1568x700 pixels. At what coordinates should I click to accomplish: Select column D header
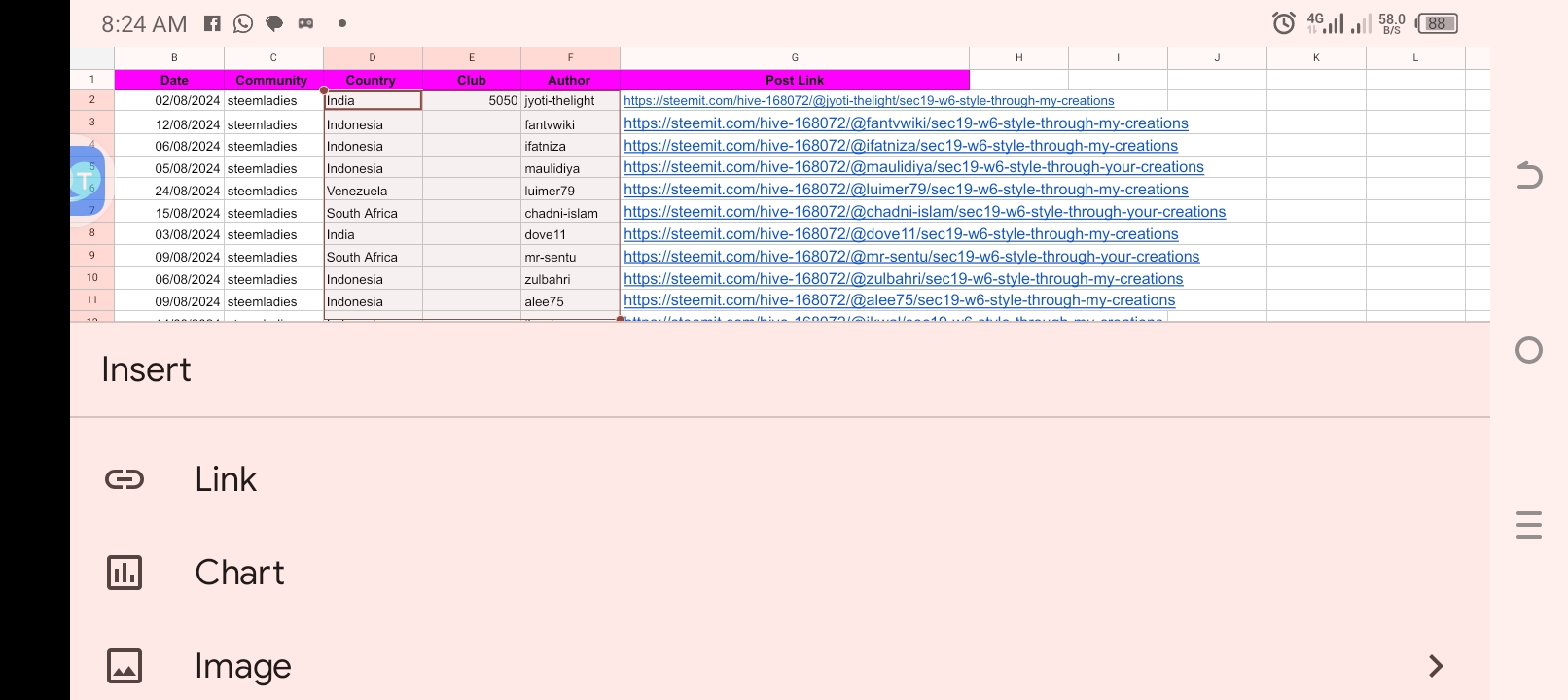pos(373,58)
